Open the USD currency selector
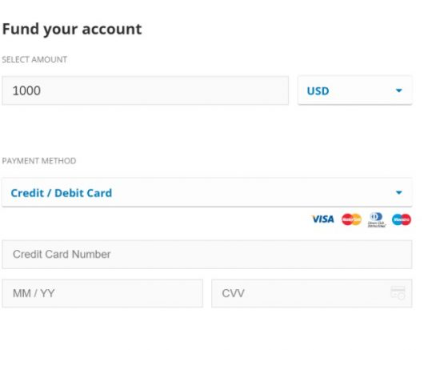 point(355,90)
